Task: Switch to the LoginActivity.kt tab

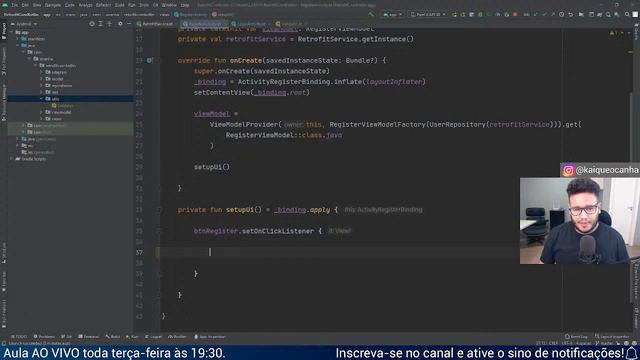Action: 249,24
